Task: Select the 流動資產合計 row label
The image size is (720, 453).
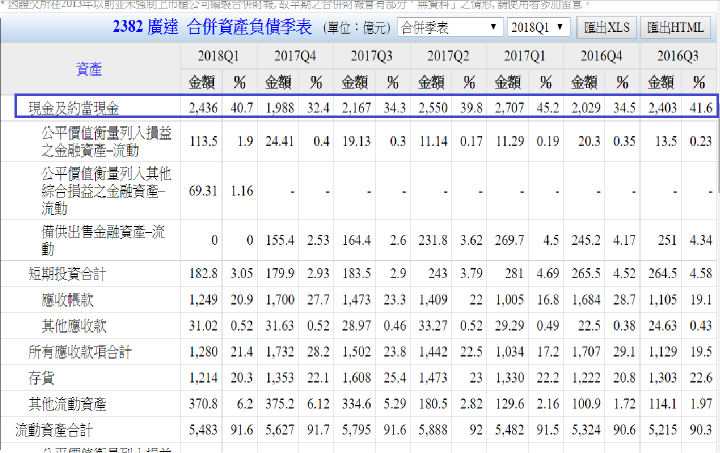Action: point(54,430)
